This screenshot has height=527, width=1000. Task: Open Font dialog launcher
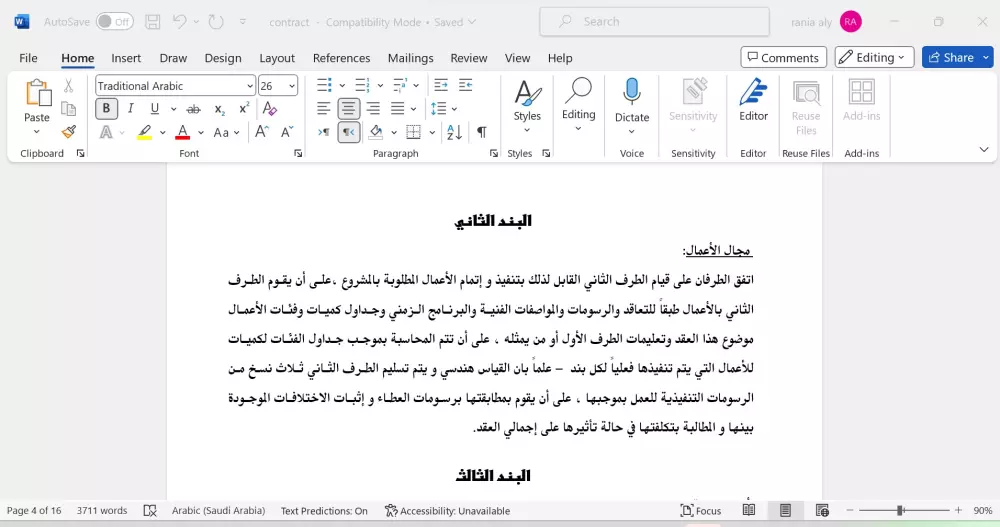[298, 154]
